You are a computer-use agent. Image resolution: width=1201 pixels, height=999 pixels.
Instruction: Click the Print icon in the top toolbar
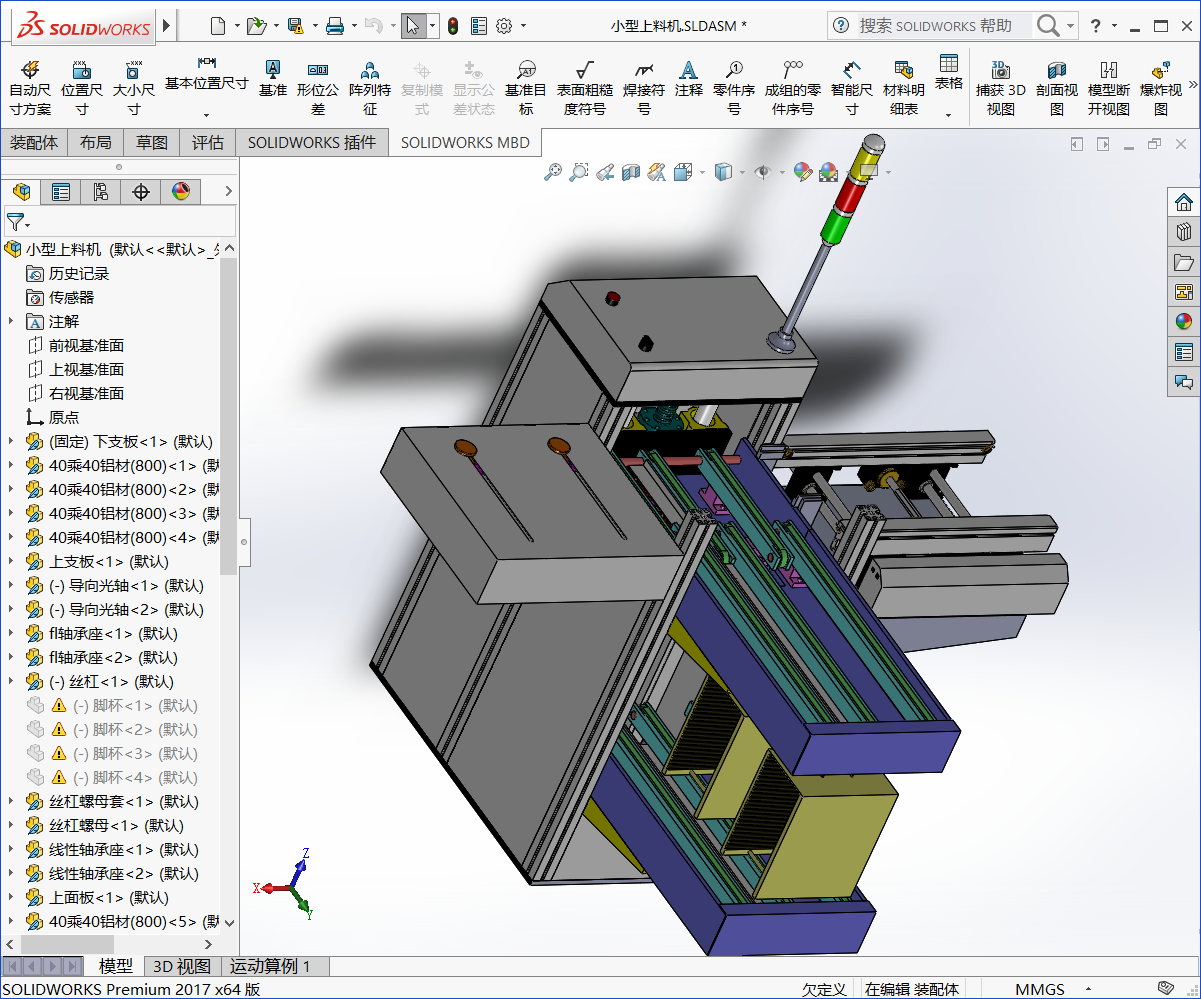(x=335, y=26)
